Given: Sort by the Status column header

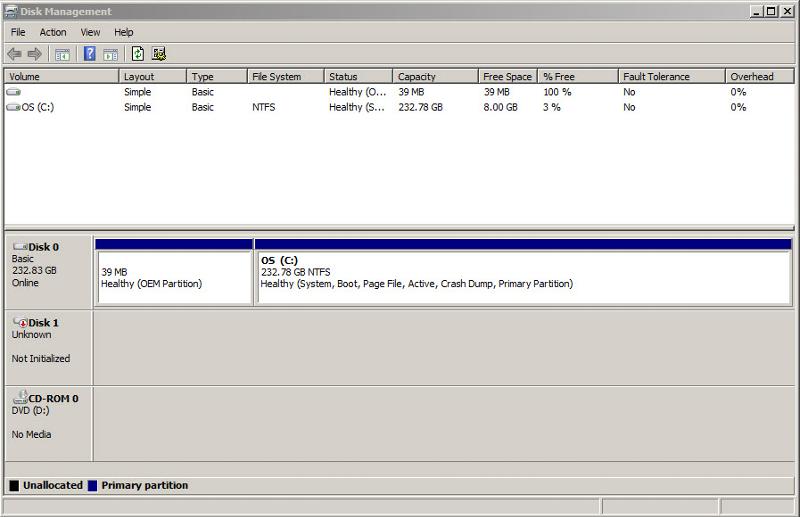Looking at the screenshot, I should coord(358,77).
